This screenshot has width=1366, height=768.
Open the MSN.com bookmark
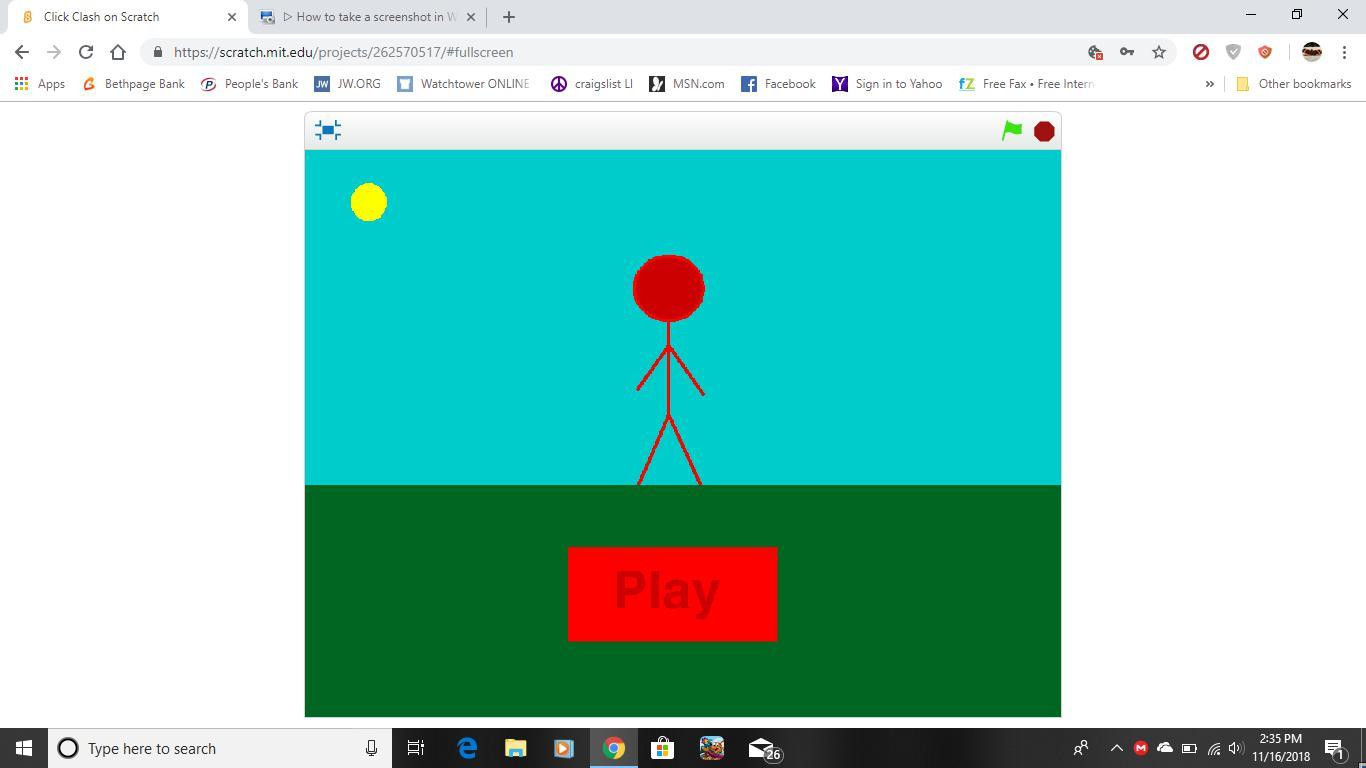point(687,84)
